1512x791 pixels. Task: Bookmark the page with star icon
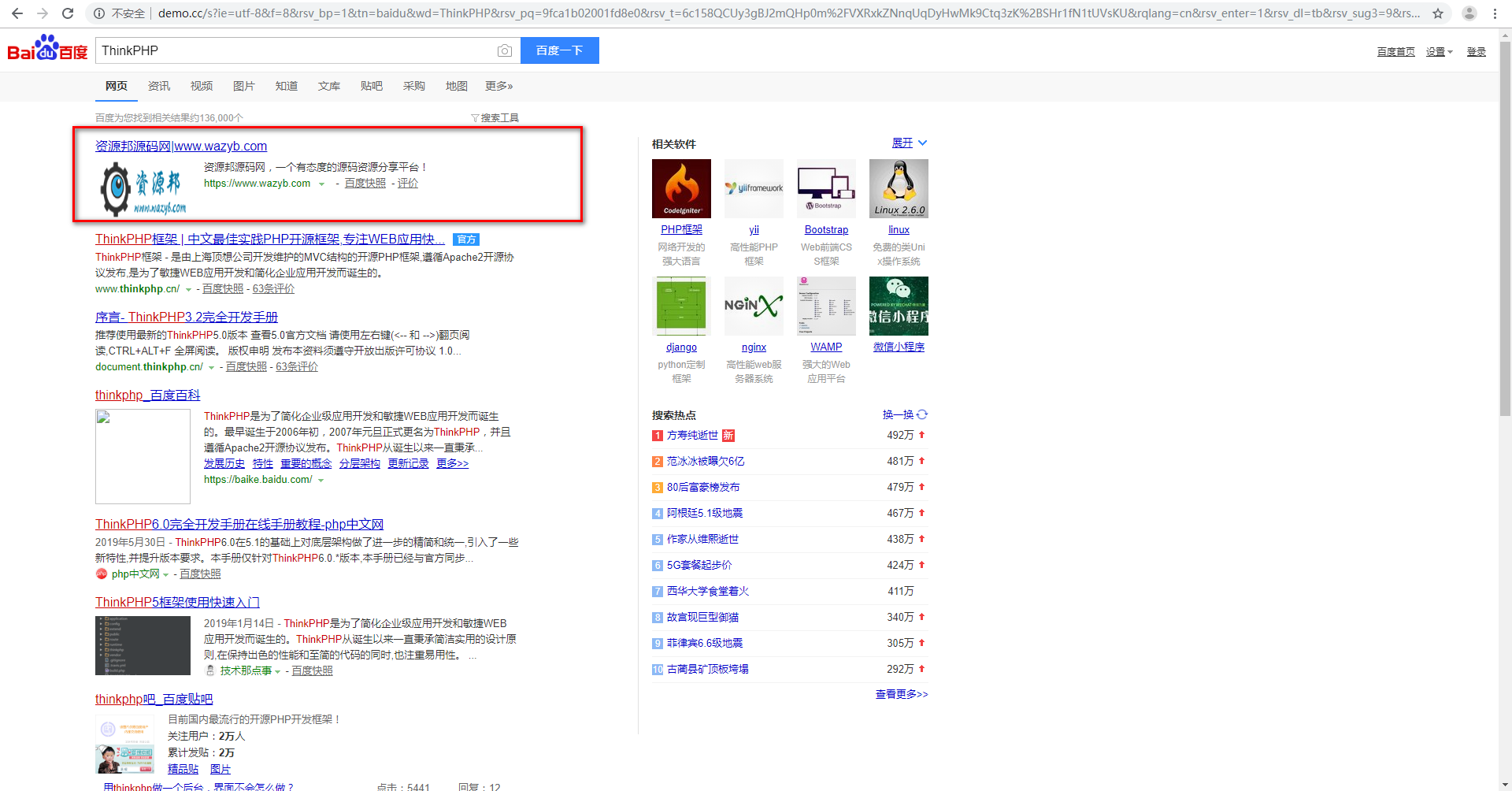(1438, 13)
